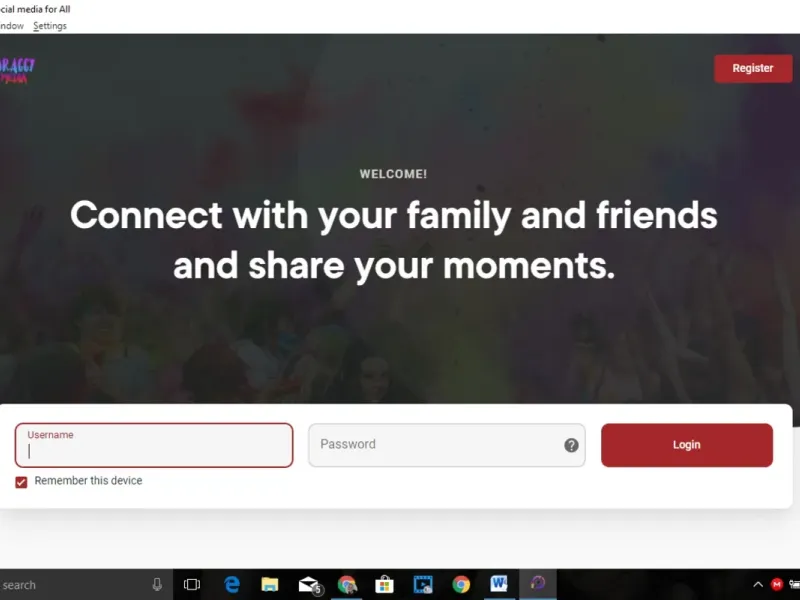Open Microsoft Edge from the taskbar
Screen dimensions: 800x600
232,584
